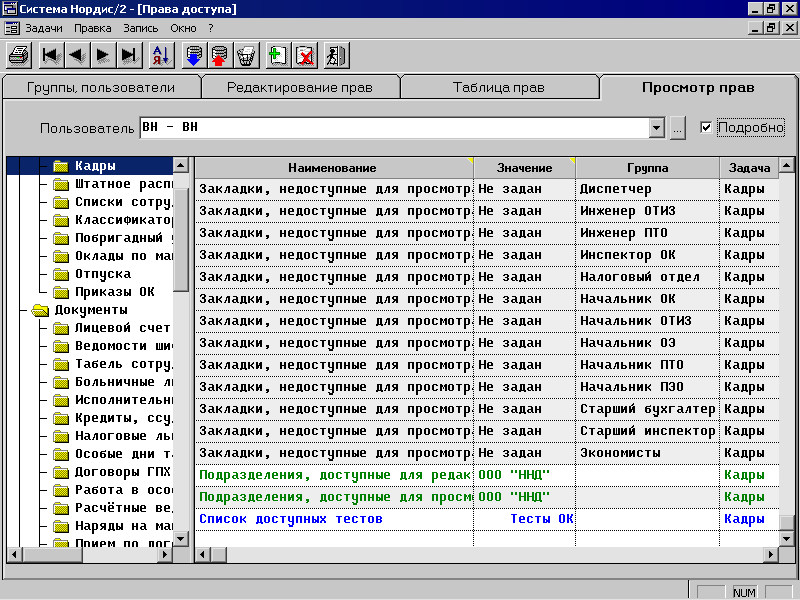Image resolution: width=800 pixels, height=600 pixels.
Task: Click the tree panel scroll-up arrow
Action: (x=181, y=165)
